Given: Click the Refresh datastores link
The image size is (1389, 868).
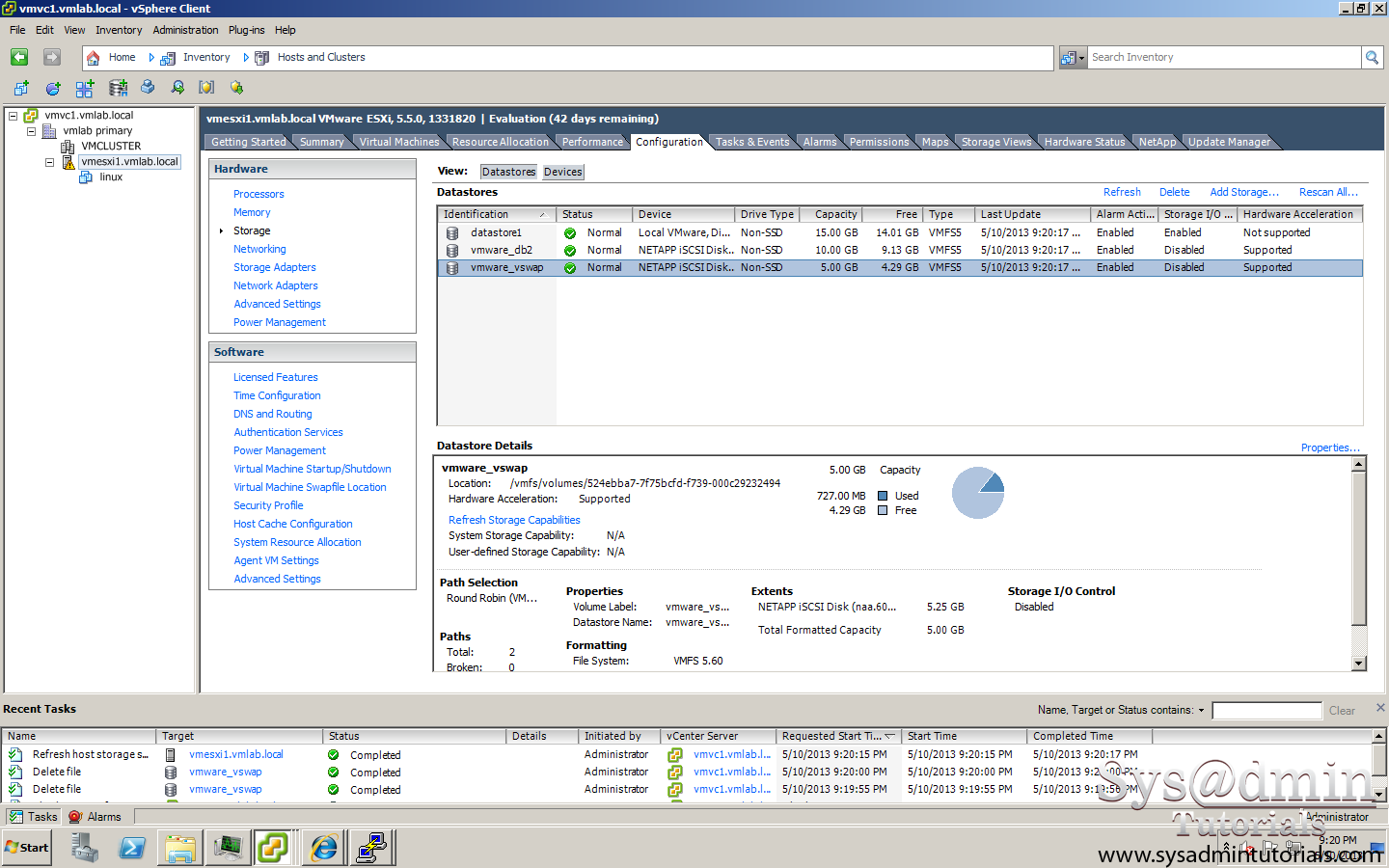Looking at the screenshot, I should point(1122,192).
